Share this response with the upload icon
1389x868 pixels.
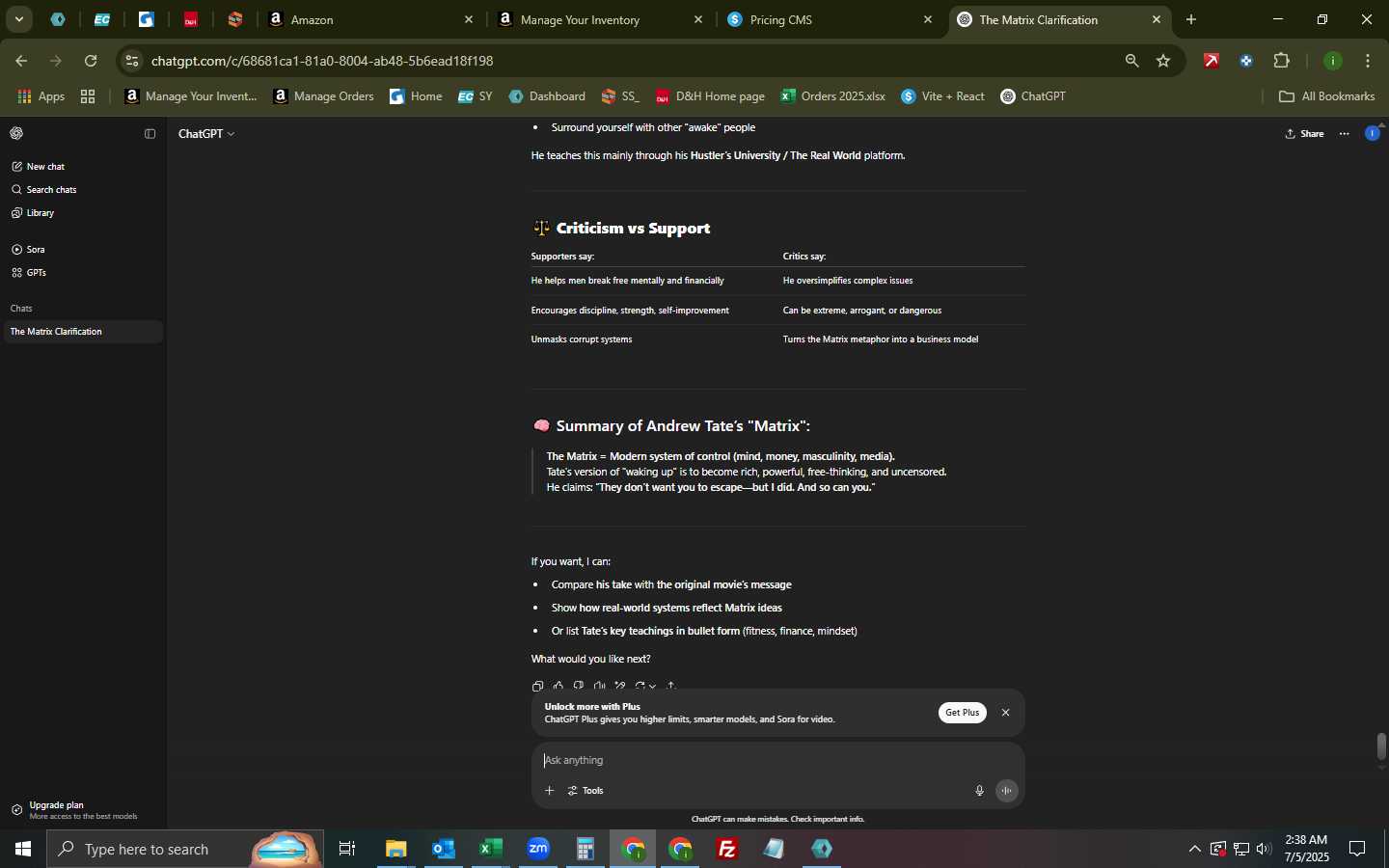coord(671,686)
